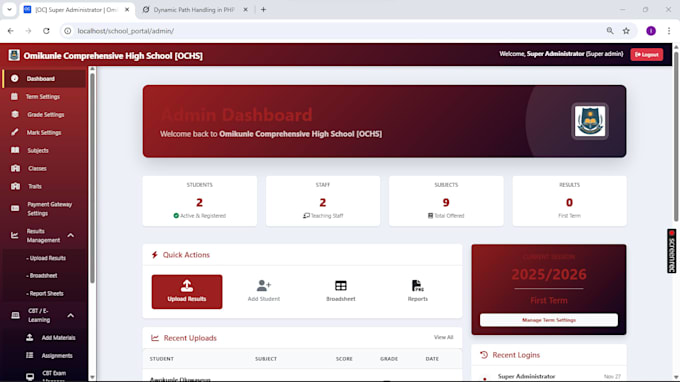Click the Mark Settings pencil icon
This screenshot has height=382, width=680.
coord(15,132)
